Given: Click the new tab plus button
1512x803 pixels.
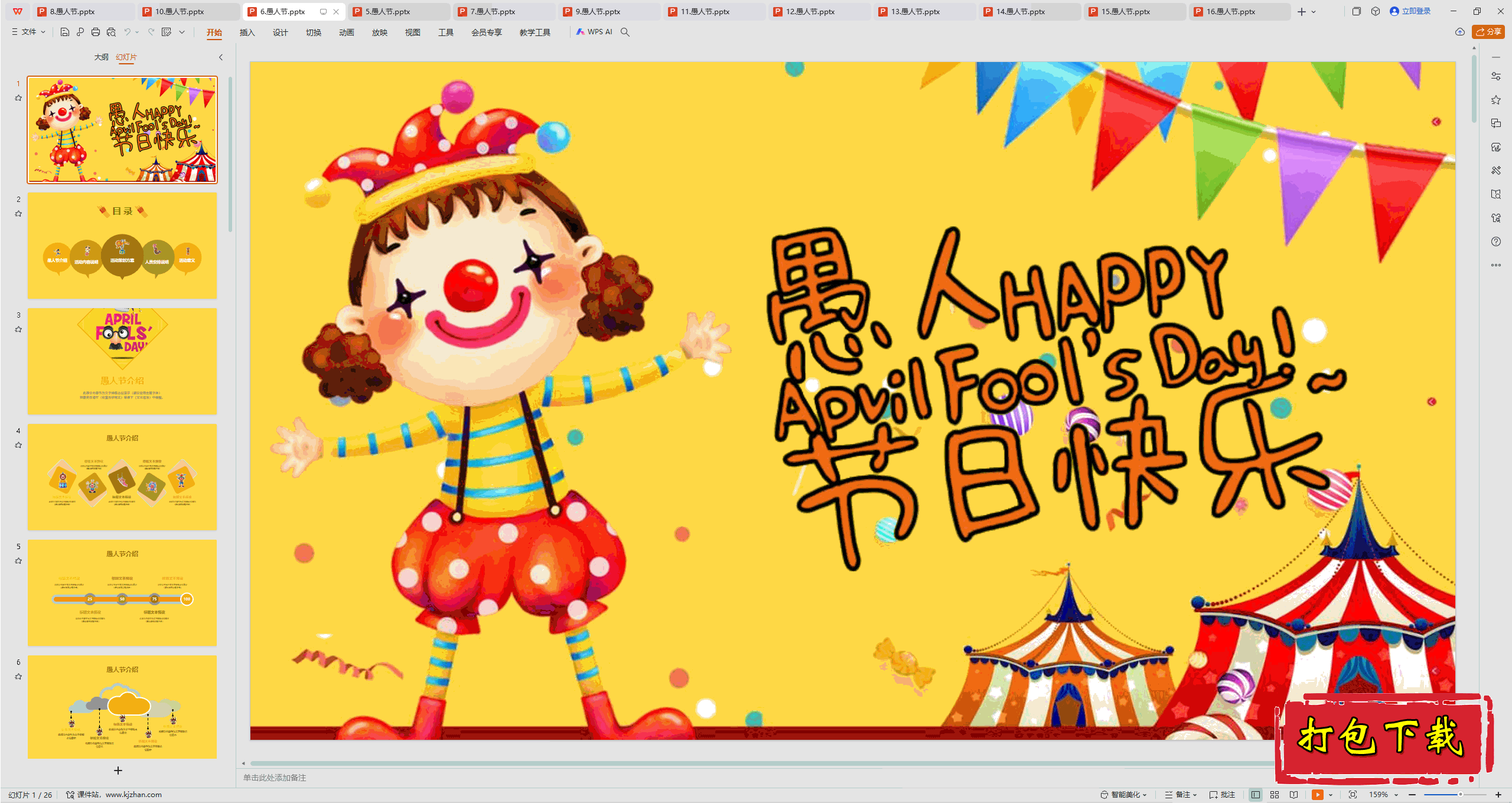Looking at the screenshot, I should (1302, 11).
